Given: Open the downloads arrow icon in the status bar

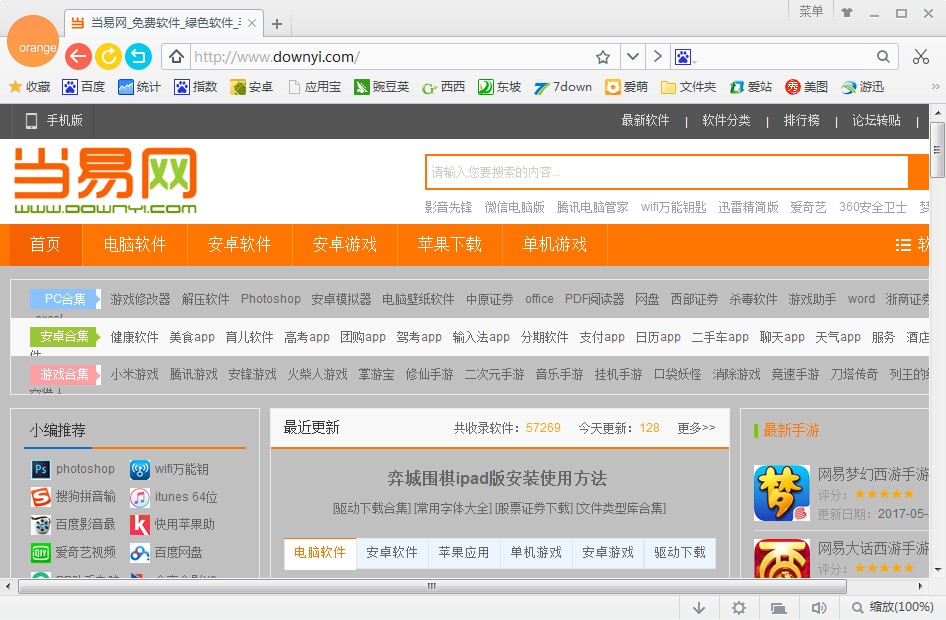Looking at the screenshot, I should [699, 607].
